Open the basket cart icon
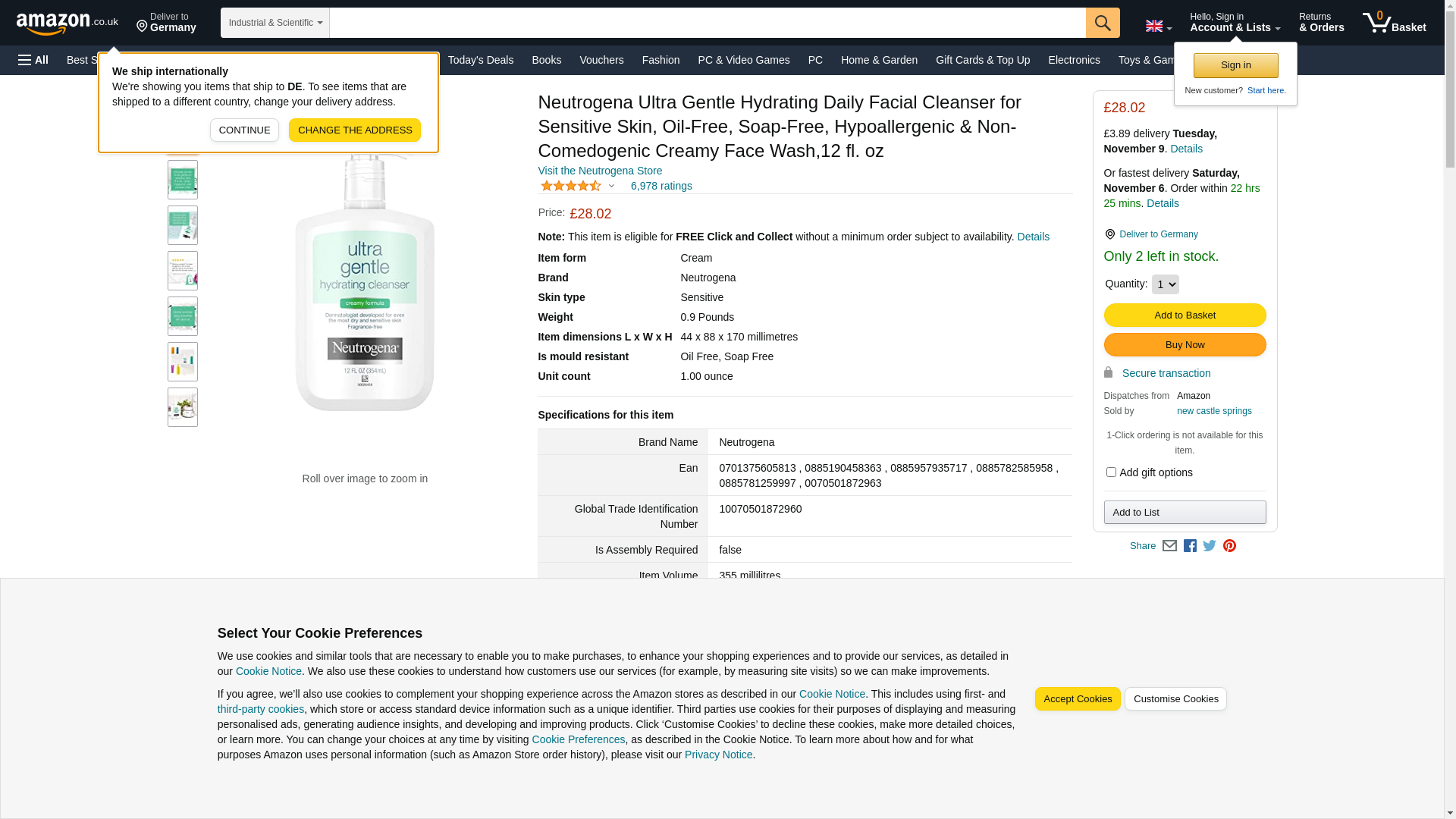Viewport: 1456px width, 819px height. click(1393, 23)
